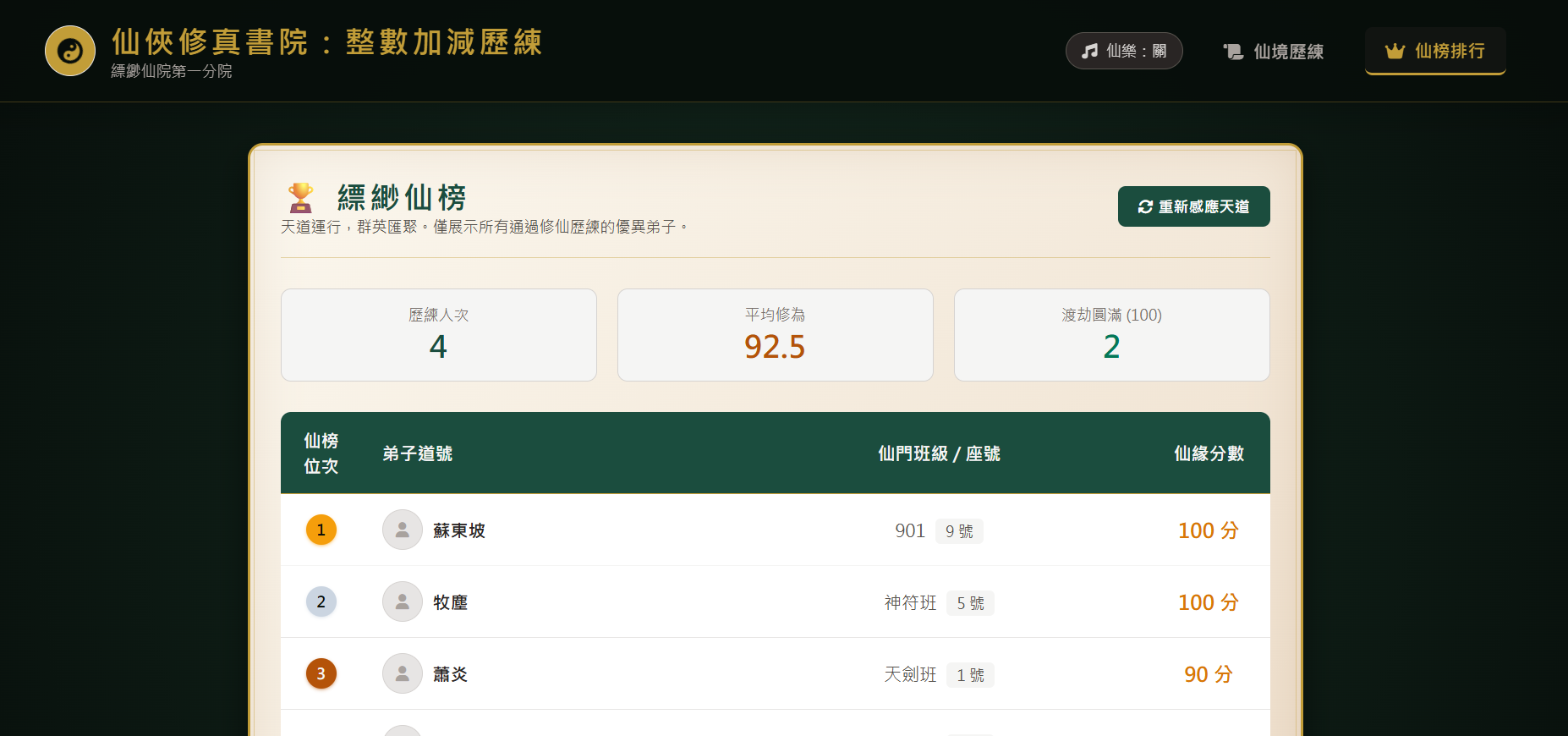Click the yin-yang academy logo
Image resolution: width=1568 pixels, height=736 pixels.
[70, 51]
